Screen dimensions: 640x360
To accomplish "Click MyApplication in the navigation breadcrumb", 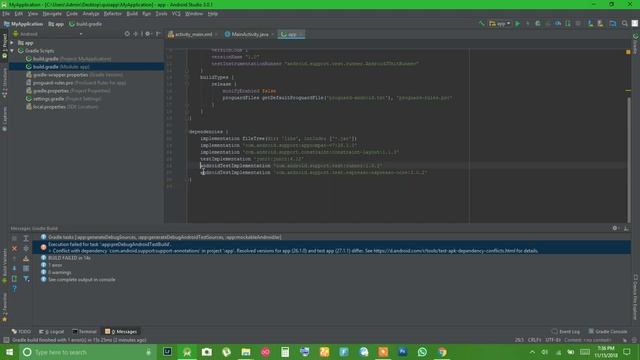I will (x=23, y=24).
